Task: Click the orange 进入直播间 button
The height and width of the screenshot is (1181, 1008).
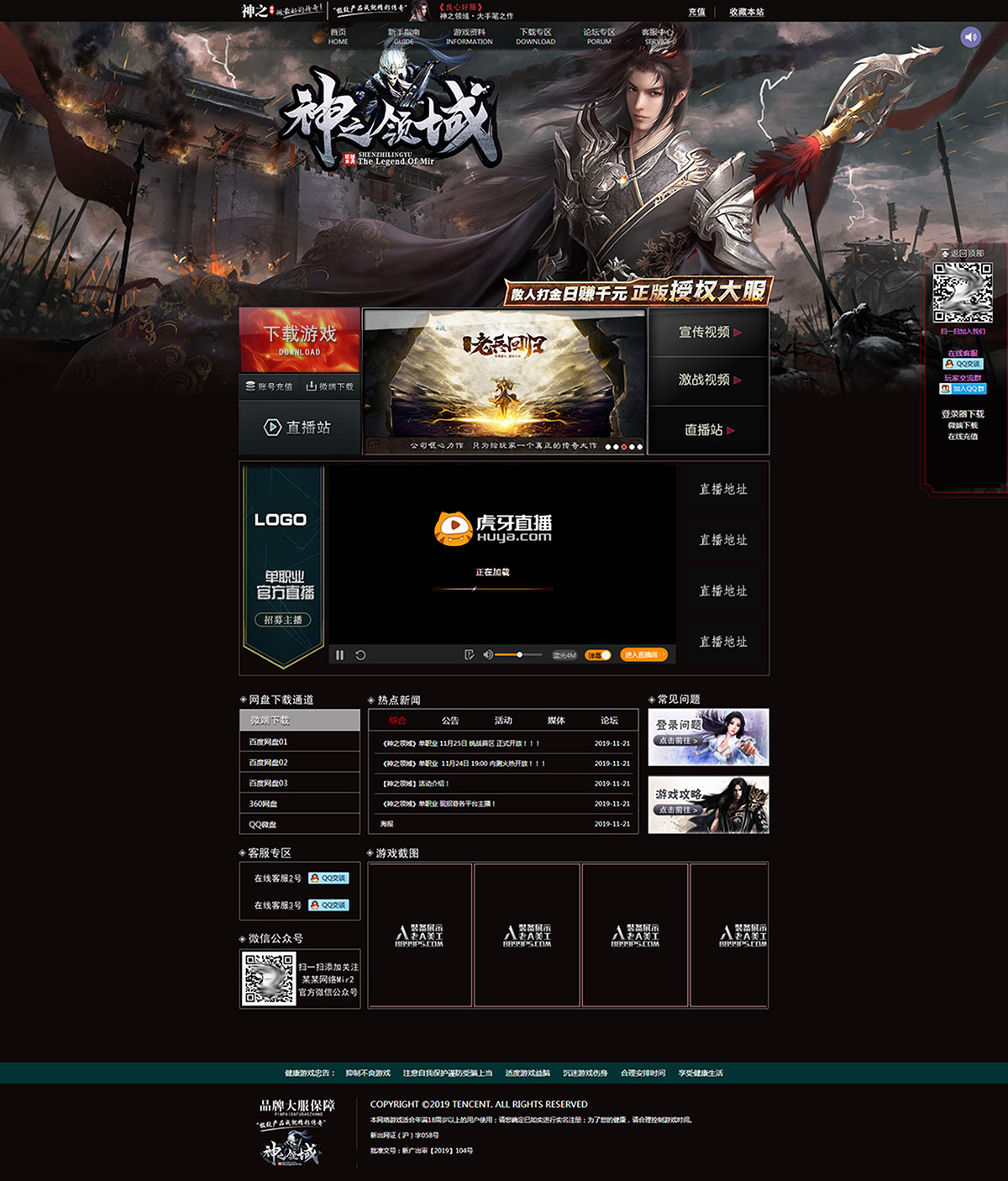Action: 644,655
